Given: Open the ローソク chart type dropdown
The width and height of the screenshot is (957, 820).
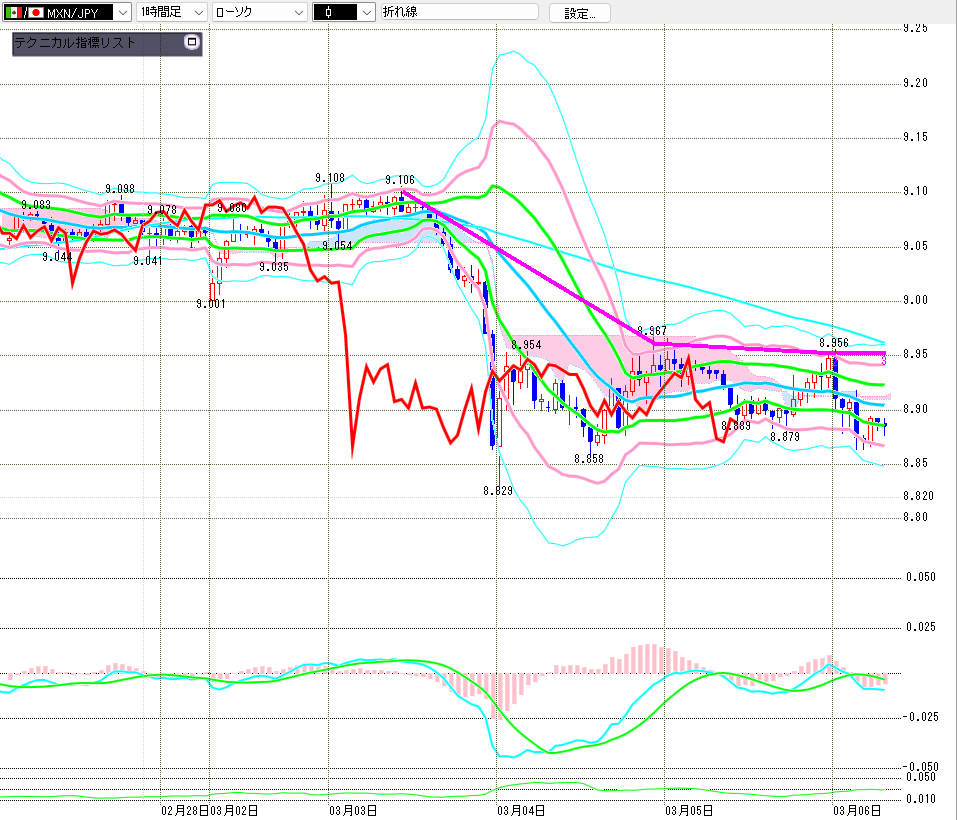Looking at the screenshot, I should click(297, 13).
